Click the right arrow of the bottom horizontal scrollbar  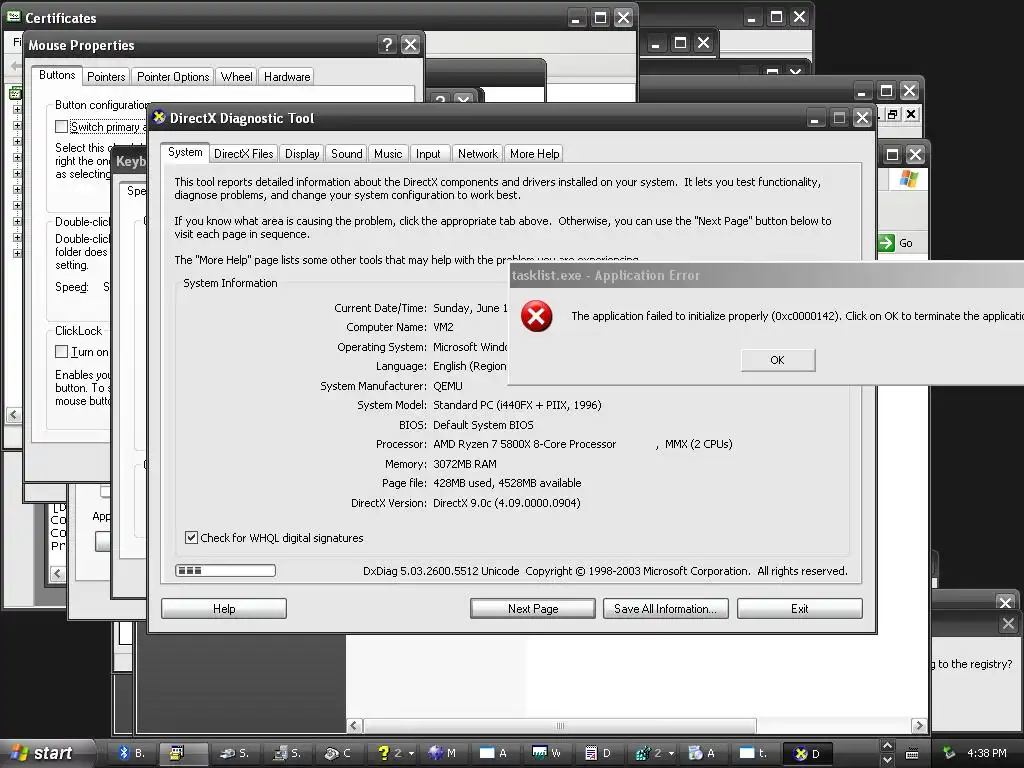tap(920, 726)
